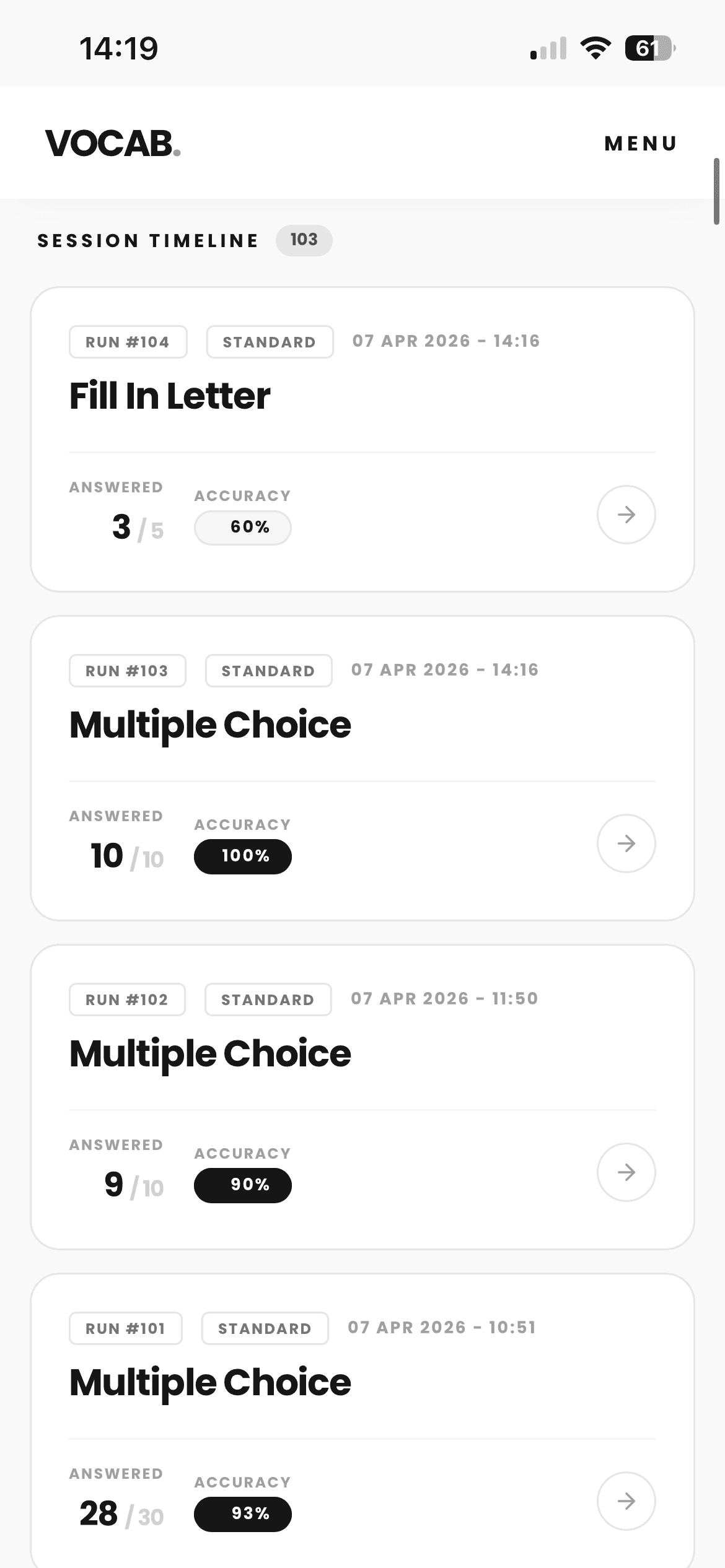This screenshot has width=725, height=1568.
Task: Open Run #101 details arrow
Action: 626,1501
